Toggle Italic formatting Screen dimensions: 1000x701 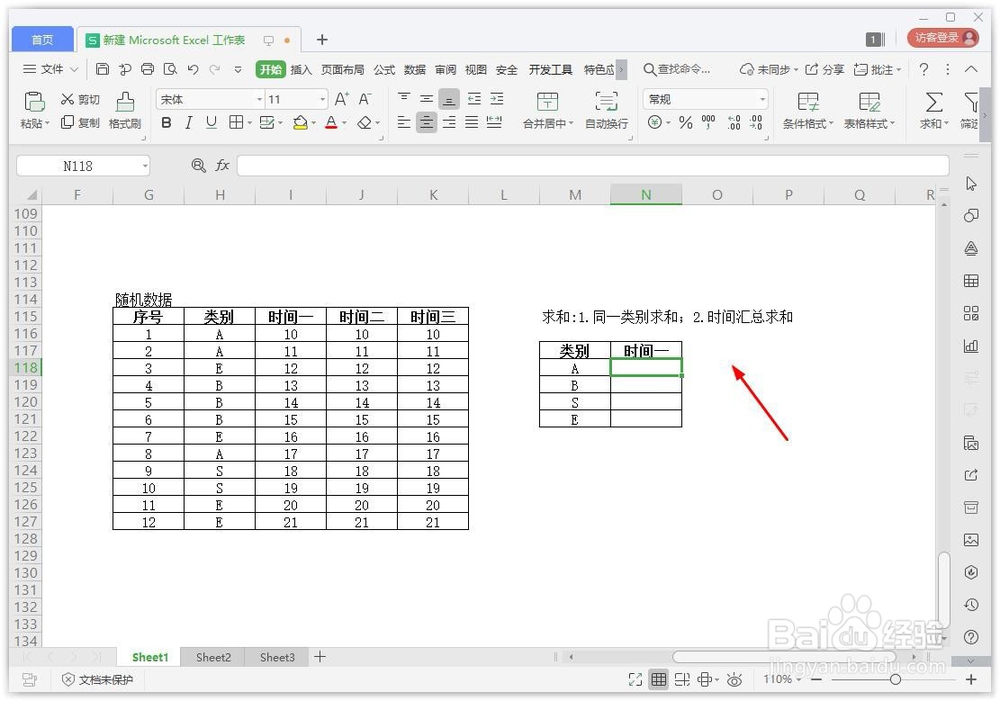[x=189, y=122]
